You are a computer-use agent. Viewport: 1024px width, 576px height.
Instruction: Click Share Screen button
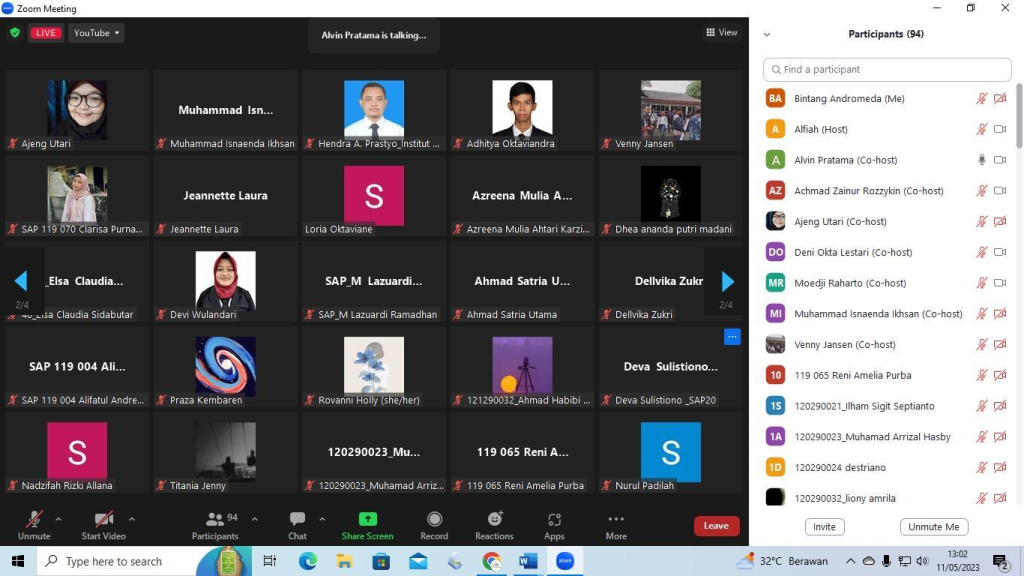click(368, 525)
